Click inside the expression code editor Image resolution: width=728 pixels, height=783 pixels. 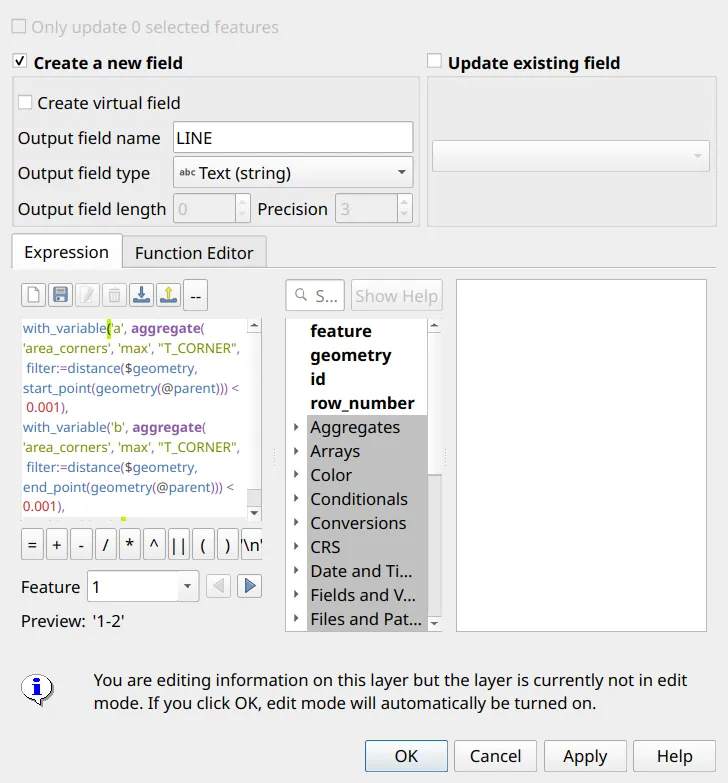click(135, 418)
